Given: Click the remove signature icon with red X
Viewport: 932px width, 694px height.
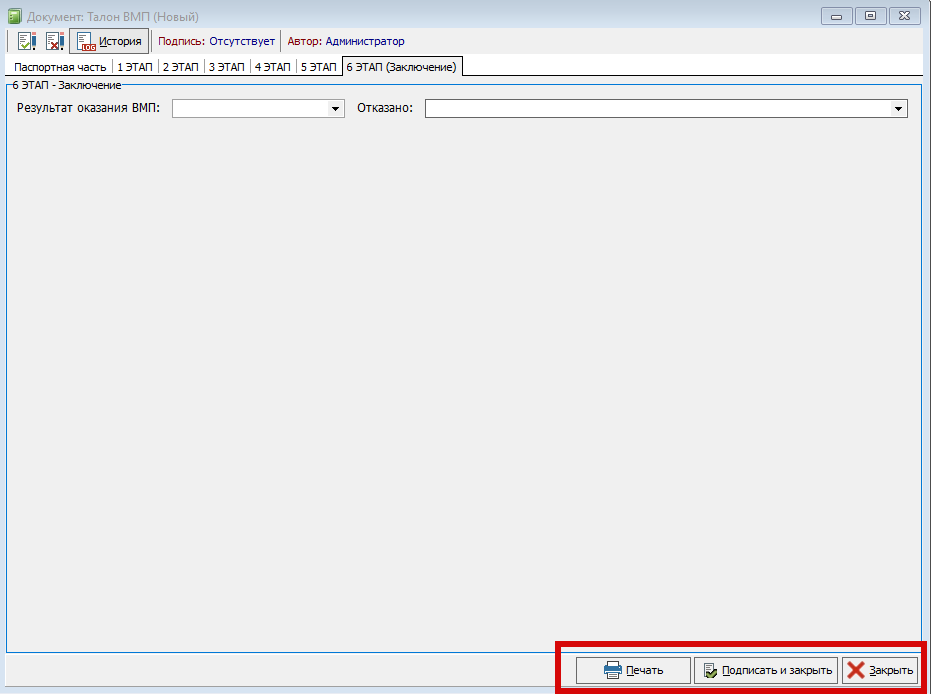Looking at the screenshot, I should coord(54,42).
